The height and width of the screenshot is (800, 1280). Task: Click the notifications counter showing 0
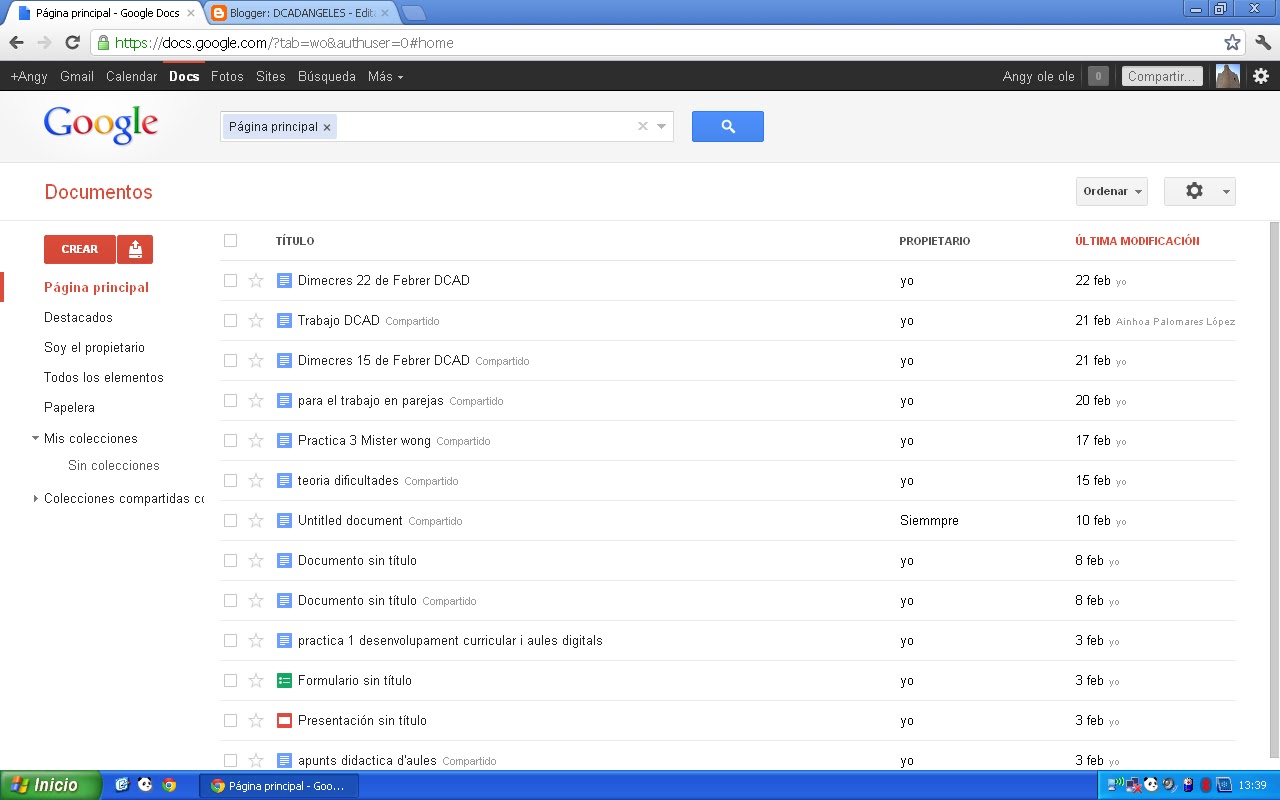(1098, 76)
